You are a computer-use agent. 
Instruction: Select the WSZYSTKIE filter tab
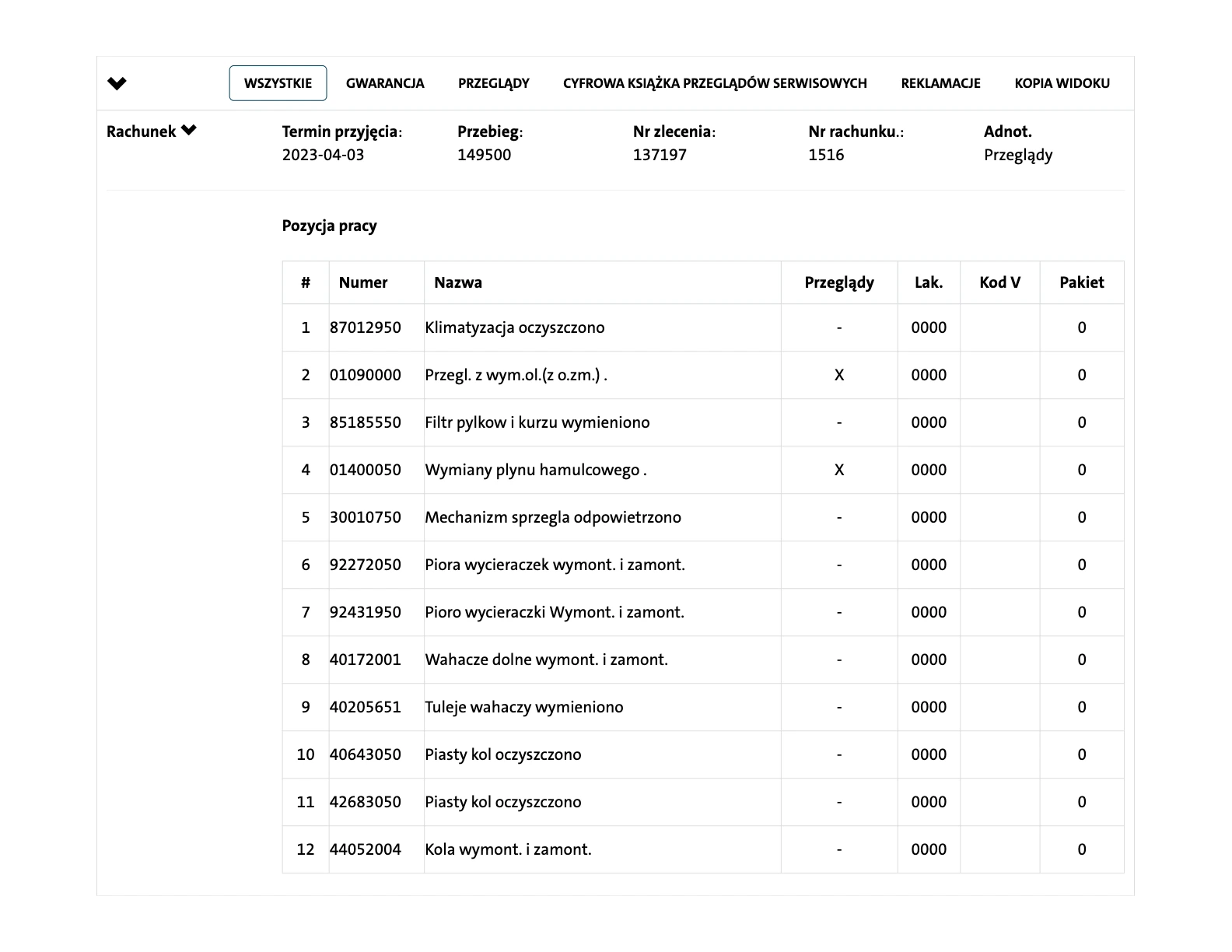point(278,83)
